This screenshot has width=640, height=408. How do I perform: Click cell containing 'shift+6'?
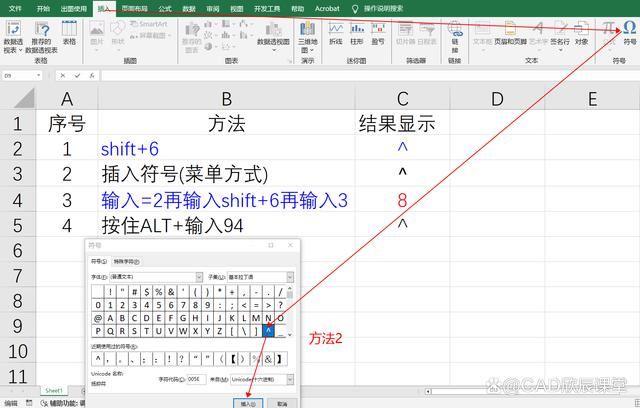(227, 149)
